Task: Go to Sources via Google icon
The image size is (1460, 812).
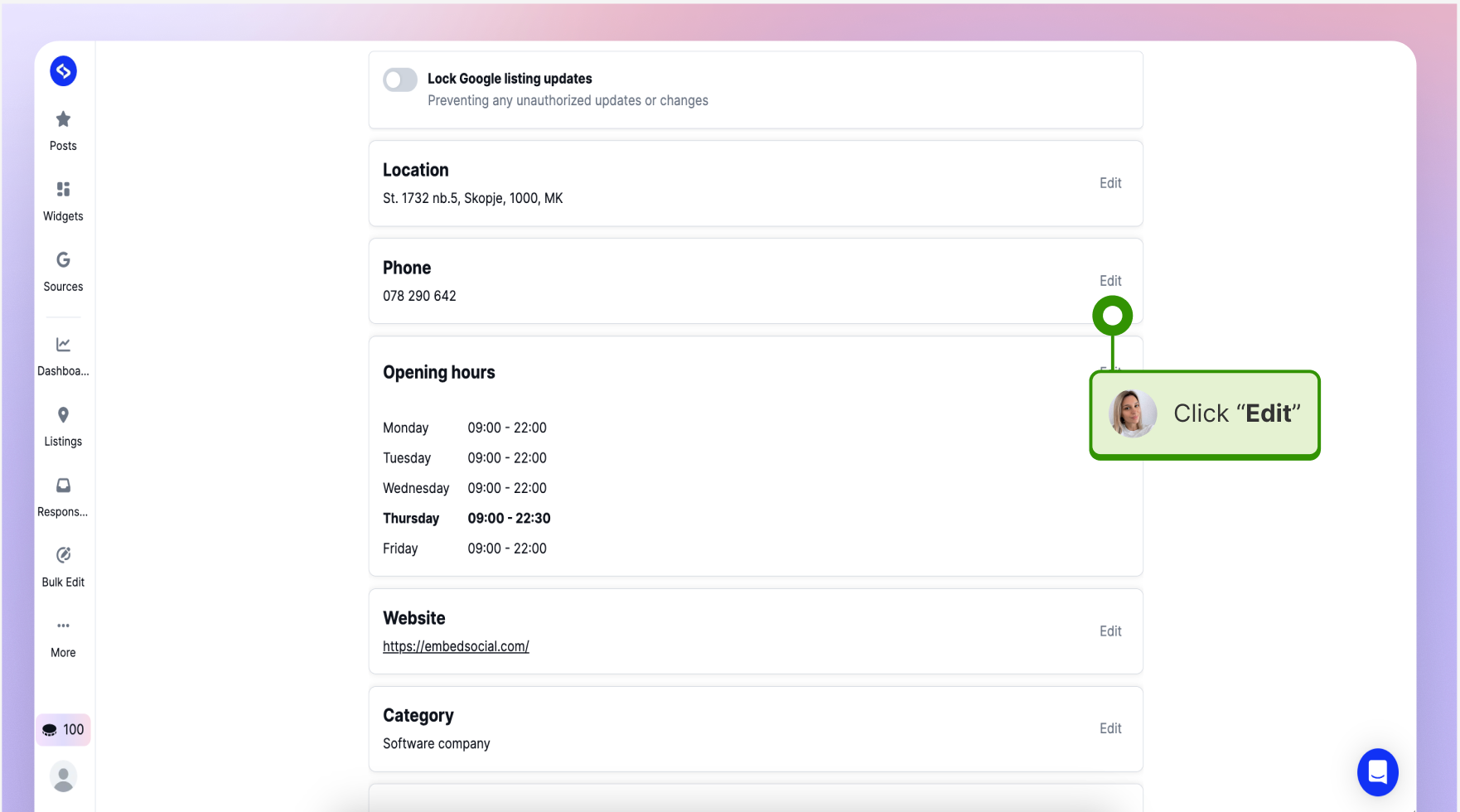Action: 63,259
